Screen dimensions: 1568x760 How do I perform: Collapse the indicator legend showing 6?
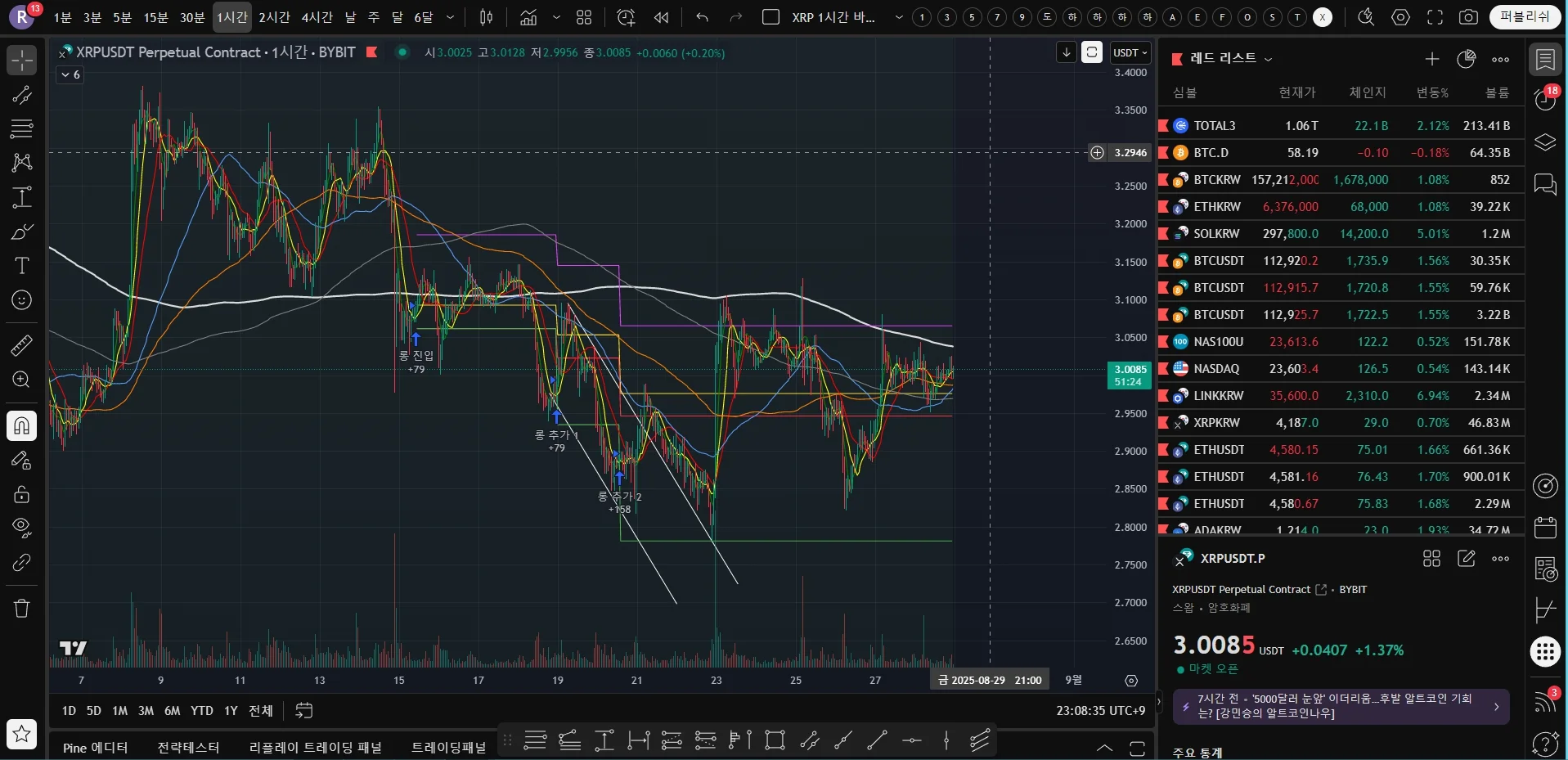tap(71, 74)
